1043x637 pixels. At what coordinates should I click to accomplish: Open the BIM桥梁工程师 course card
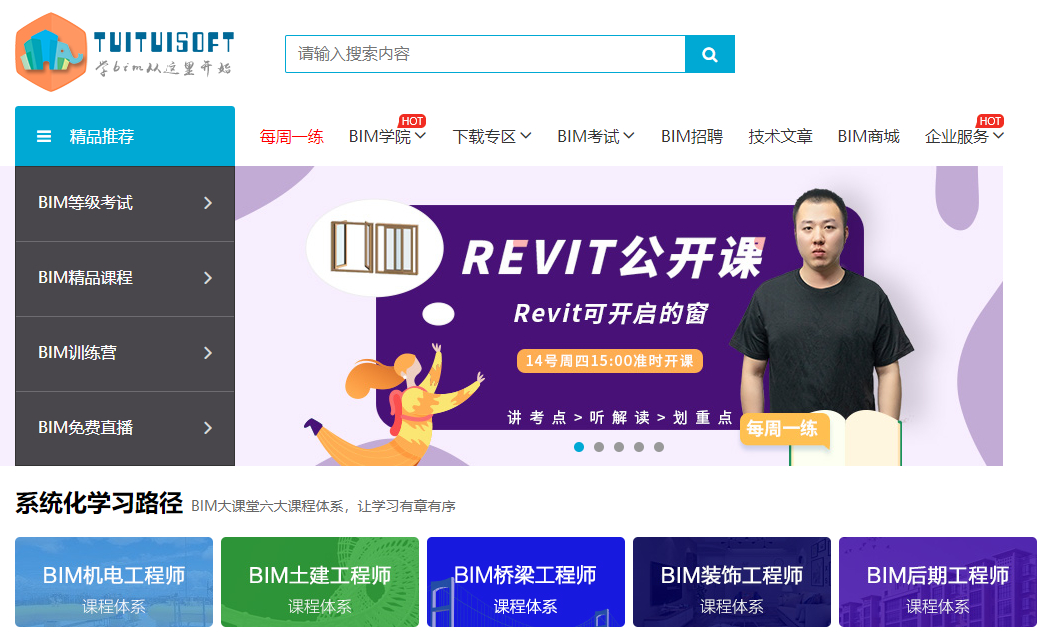[x=525, y=582]
